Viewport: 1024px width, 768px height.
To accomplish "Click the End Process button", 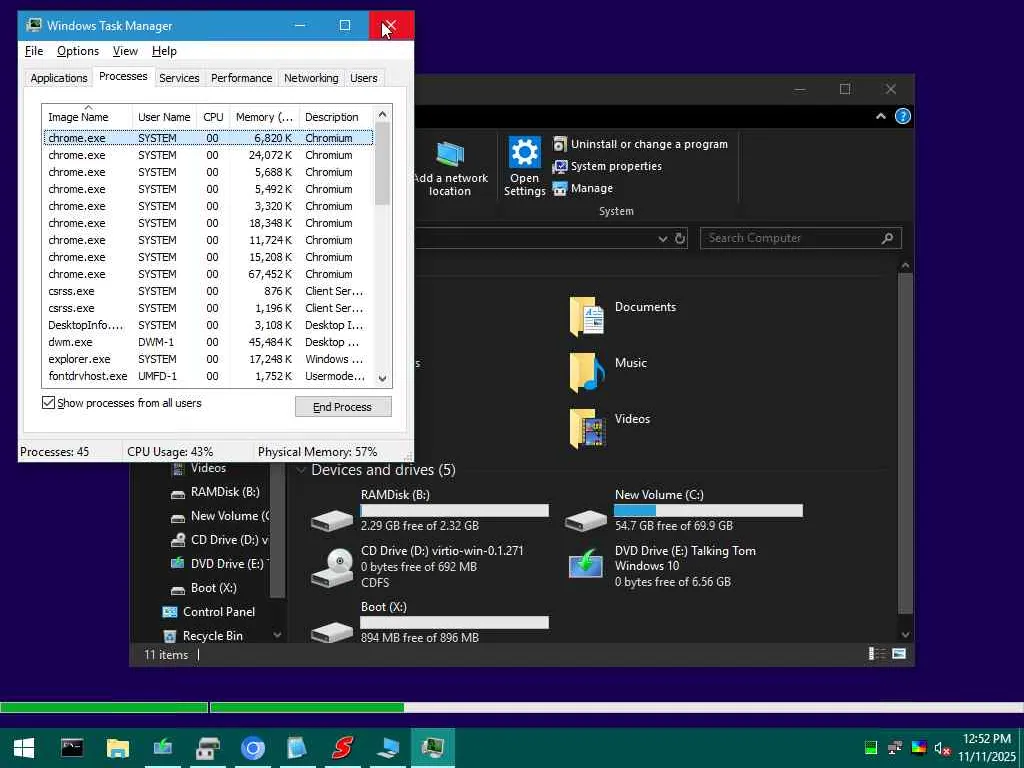I will (343, 407).
